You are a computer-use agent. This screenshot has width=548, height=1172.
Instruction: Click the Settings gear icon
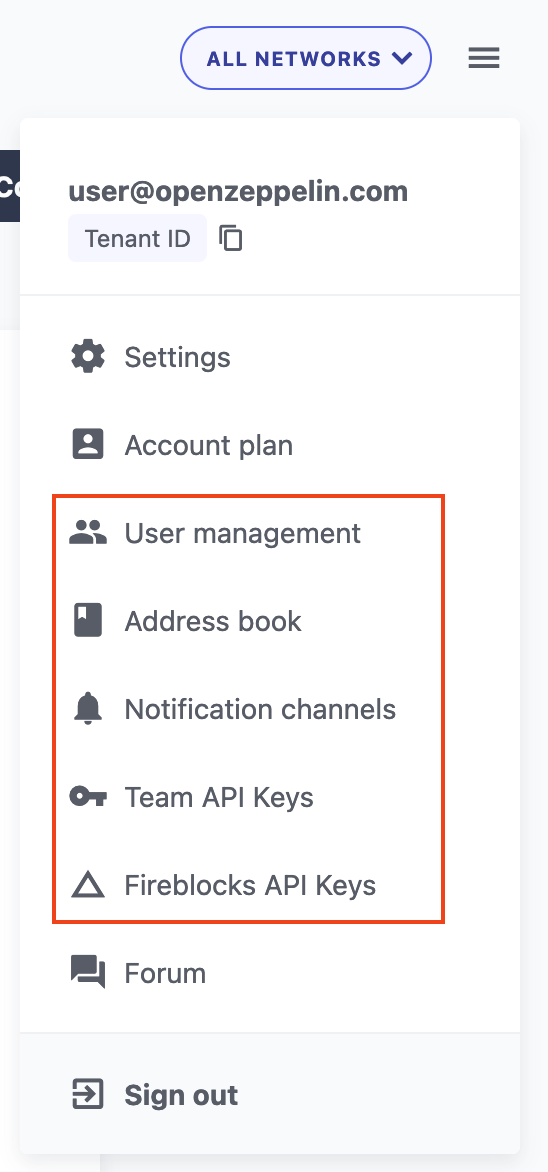point(88,357)
